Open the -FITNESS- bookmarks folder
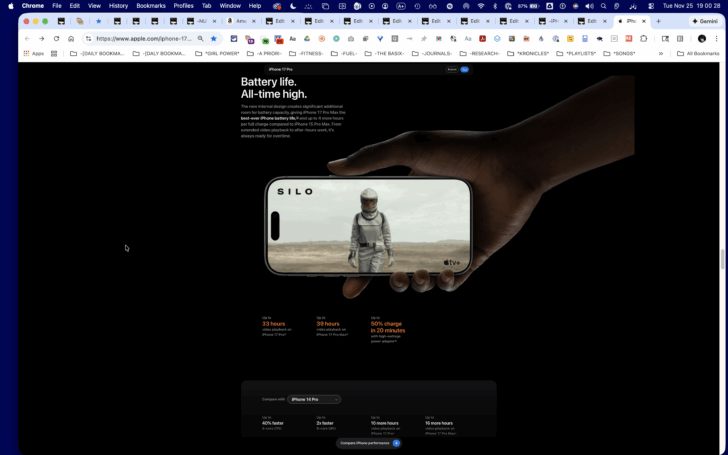 click(x=306, y=53)
